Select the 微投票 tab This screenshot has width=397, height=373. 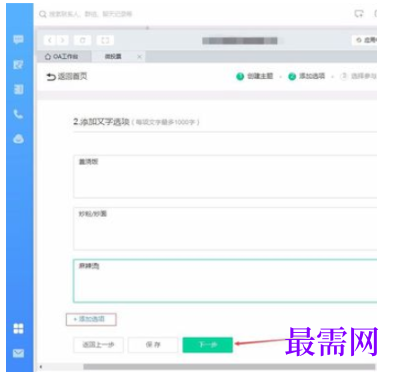pyautogui.click(x=113, y=57)
